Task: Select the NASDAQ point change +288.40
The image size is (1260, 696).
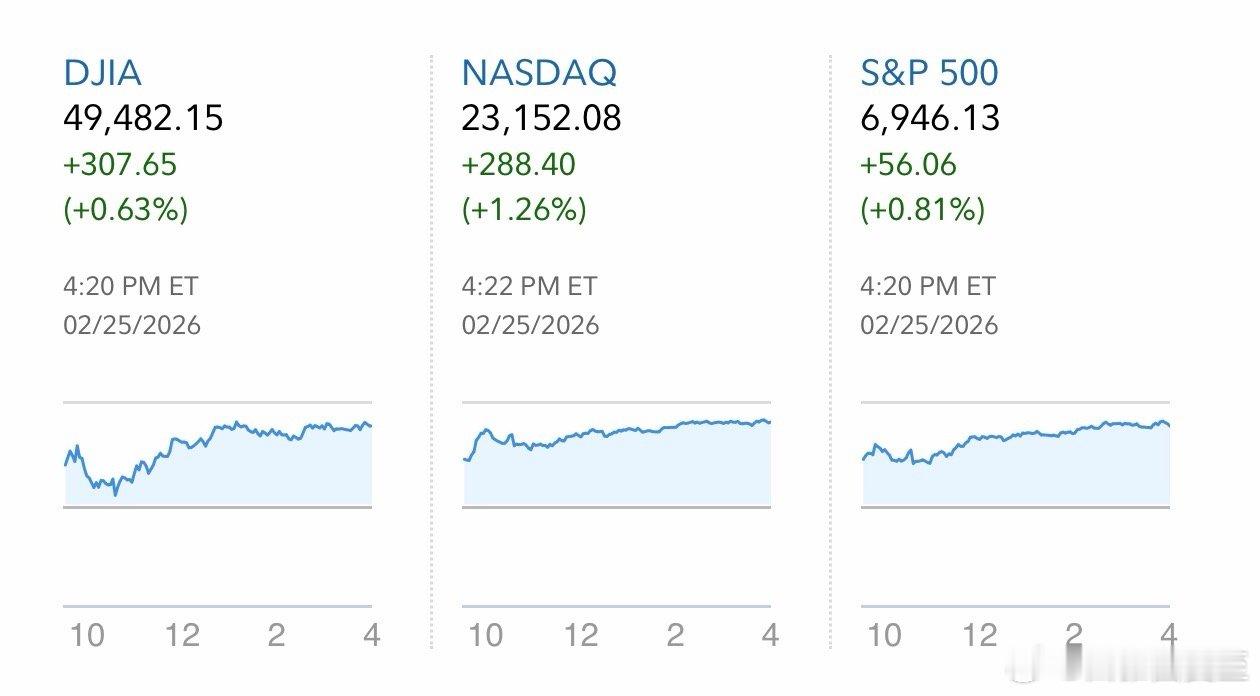Action: [x=519, y=164]
